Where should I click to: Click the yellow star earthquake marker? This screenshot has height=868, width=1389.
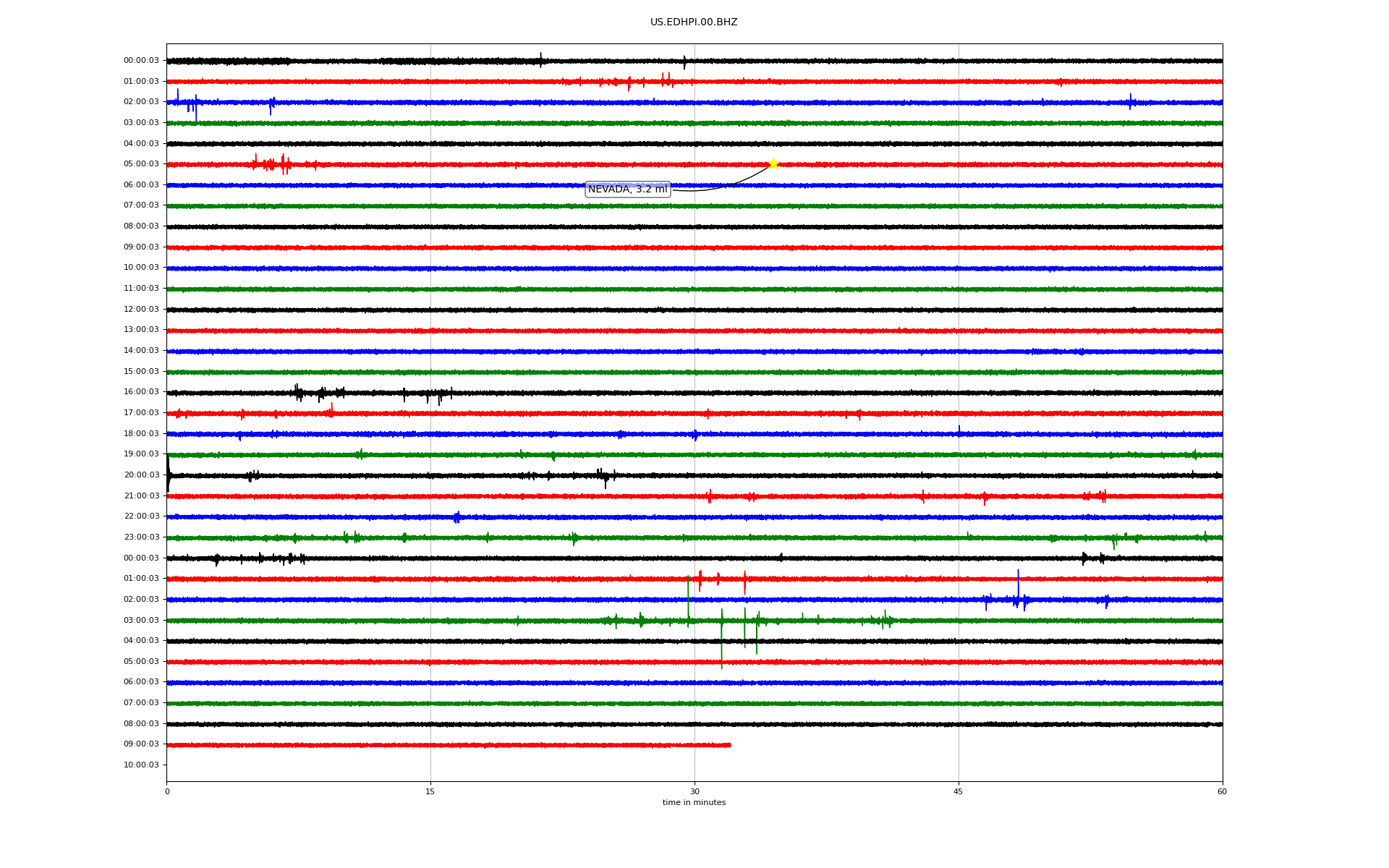(773, 163)
